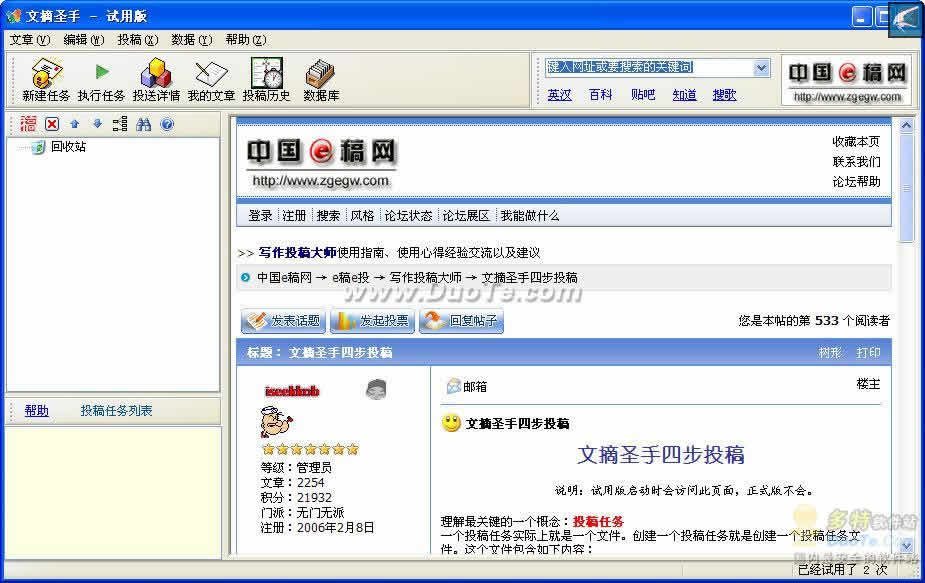Click the red X delete icon in left panel
Screen dimensions: 925x583
[x=52, y=124]
